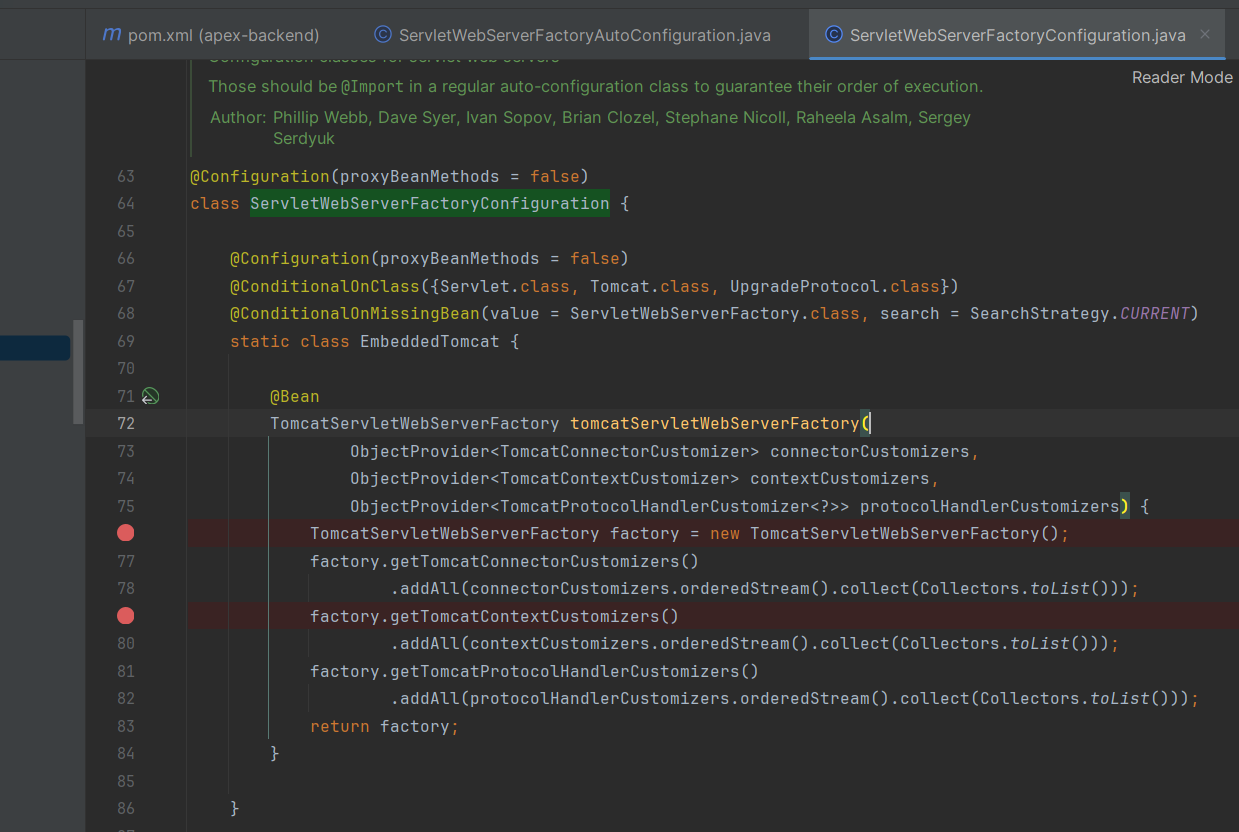Click the Maven icon on the pom.xml tab
The image size is (1239, 832).
(112, 35)
